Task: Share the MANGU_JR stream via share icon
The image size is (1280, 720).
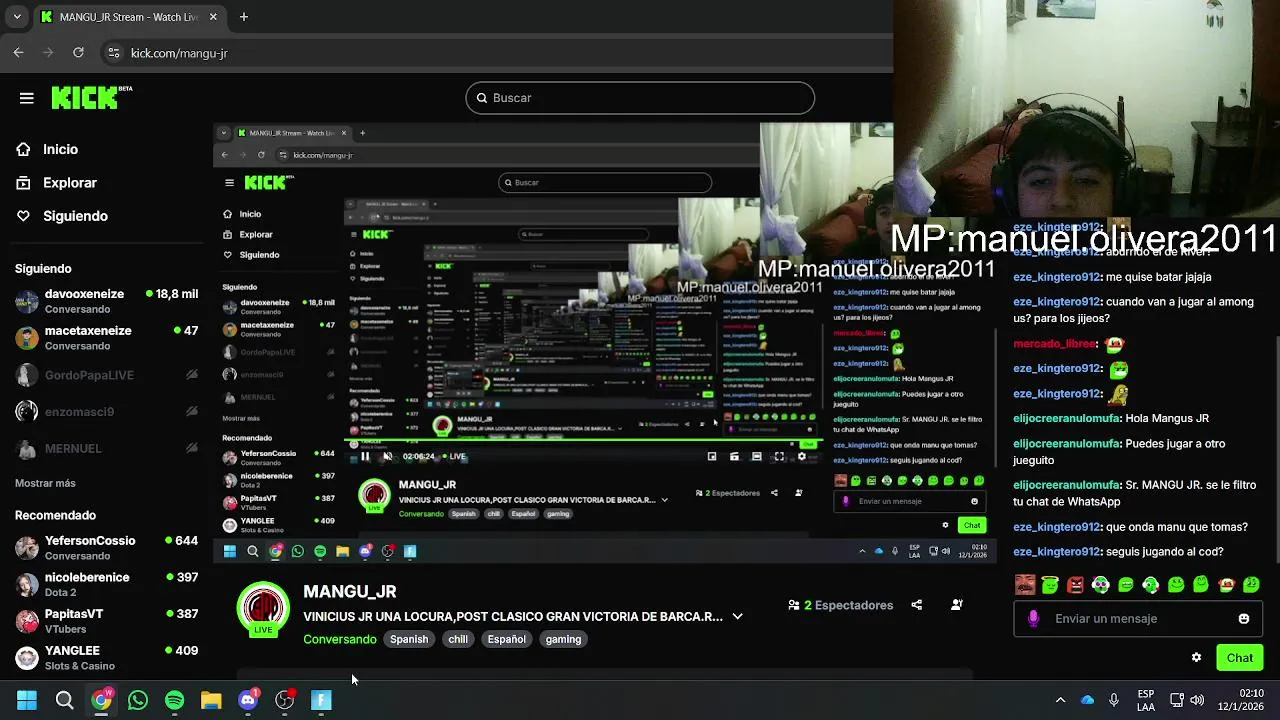Action: click(916, 605)
